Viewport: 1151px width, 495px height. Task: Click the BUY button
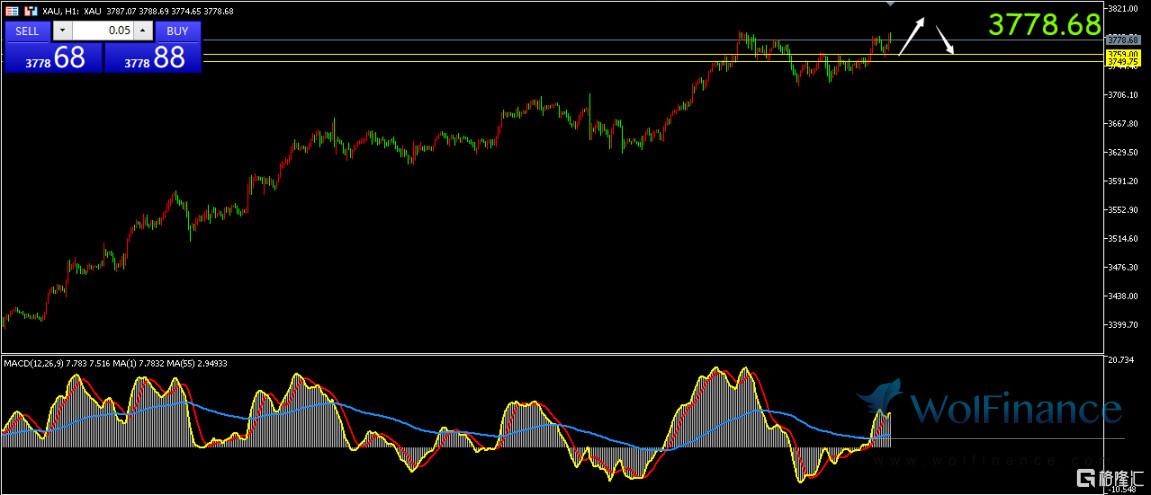click(x=177, y=31)
